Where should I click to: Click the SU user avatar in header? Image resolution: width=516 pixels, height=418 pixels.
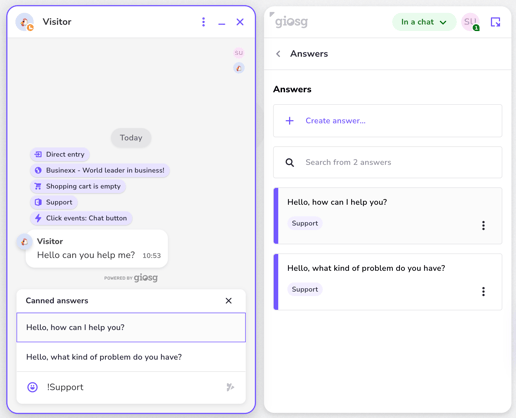470,22
